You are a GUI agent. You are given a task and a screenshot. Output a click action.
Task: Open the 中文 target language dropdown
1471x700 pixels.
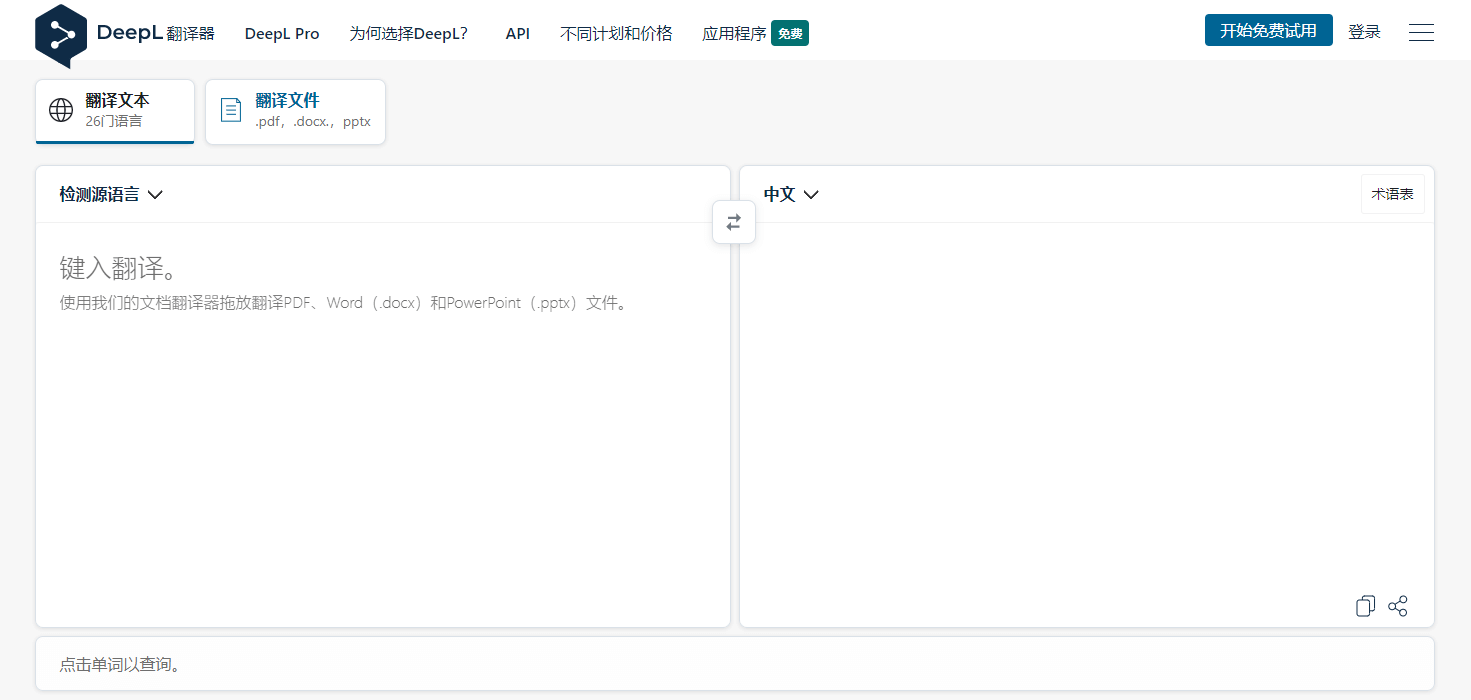point(791,195)
